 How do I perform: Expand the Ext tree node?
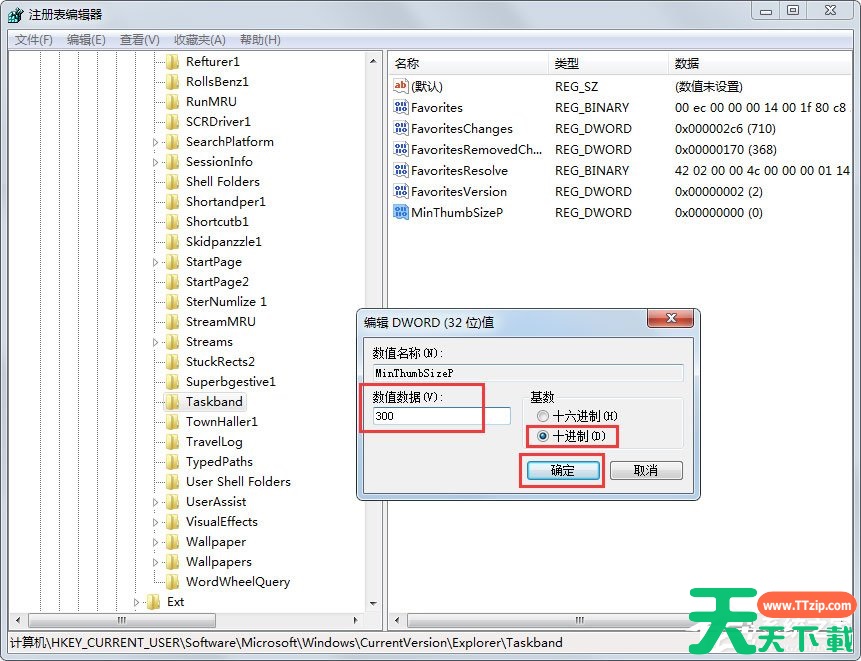point(137,602)
